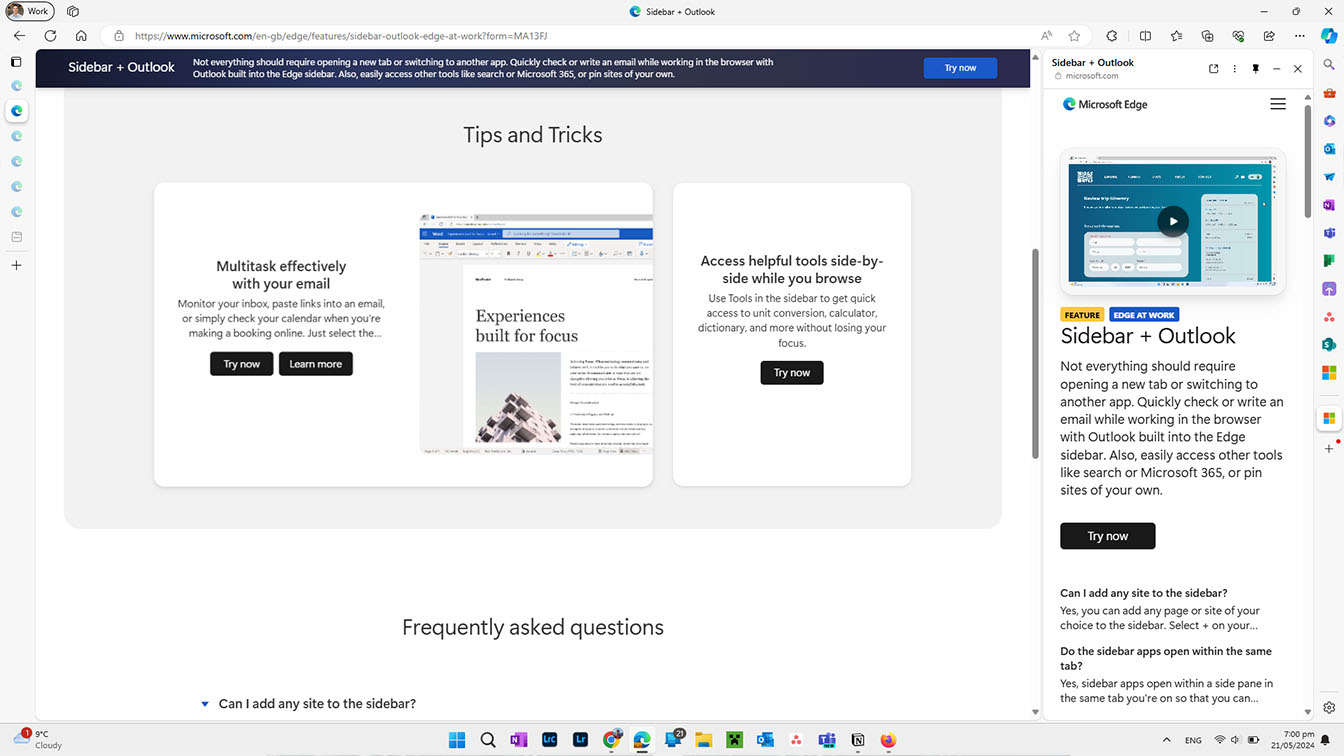Click the Share icon in the toolbar
Image resolution: width=1344 pixels, height=756 pixels.
click(x=1269, y=36)
